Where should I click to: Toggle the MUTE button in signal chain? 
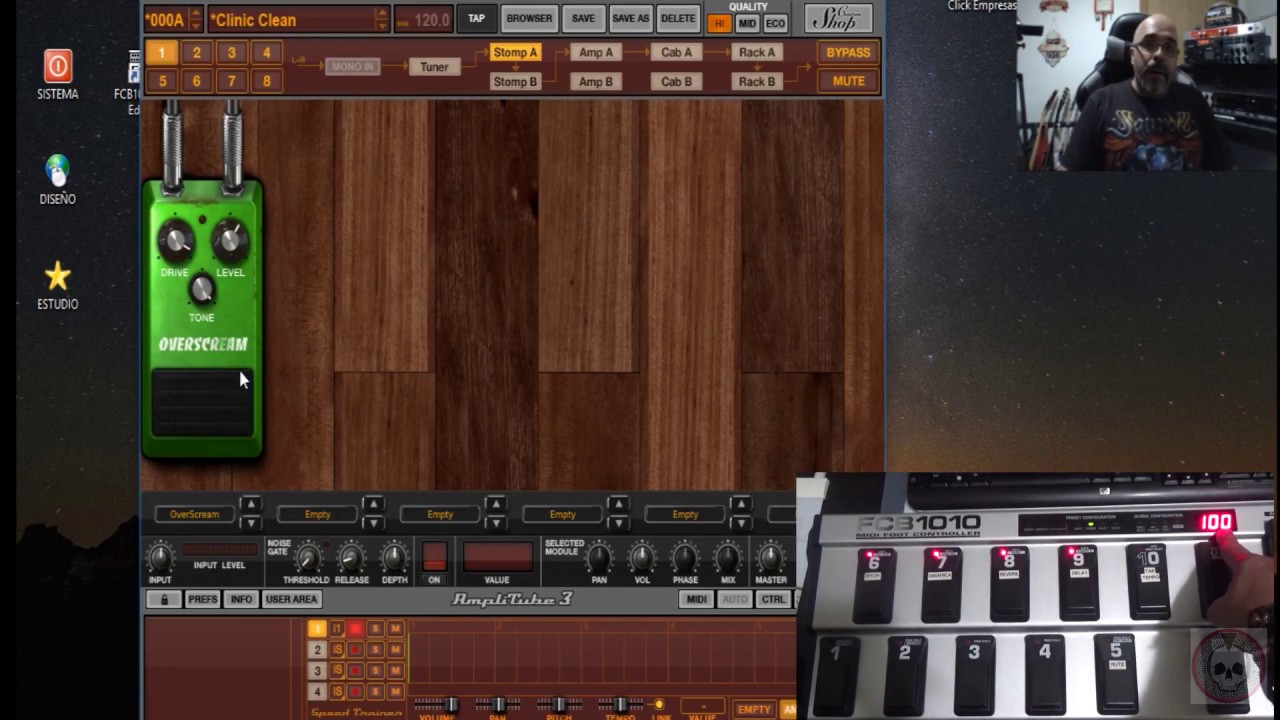848,81
